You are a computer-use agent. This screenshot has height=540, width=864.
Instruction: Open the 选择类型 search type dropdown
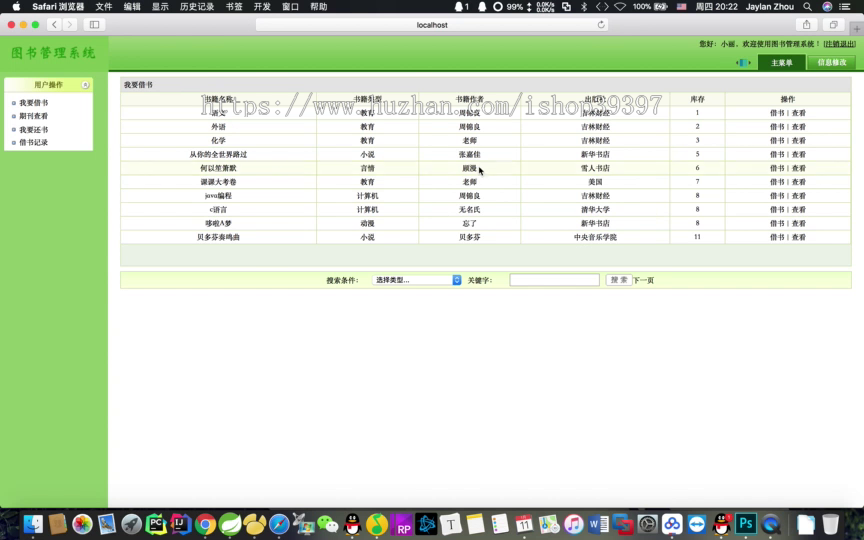417,280
